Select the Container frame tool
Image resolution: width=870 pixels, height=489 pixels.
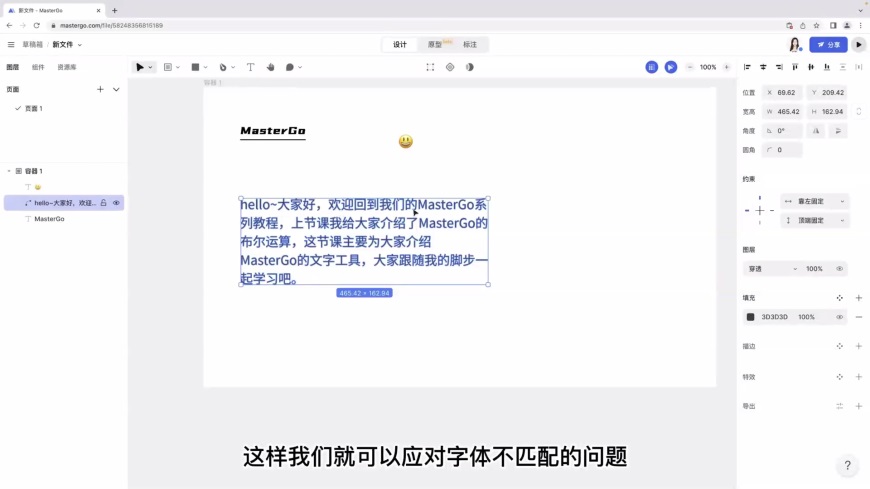[168, 67]
